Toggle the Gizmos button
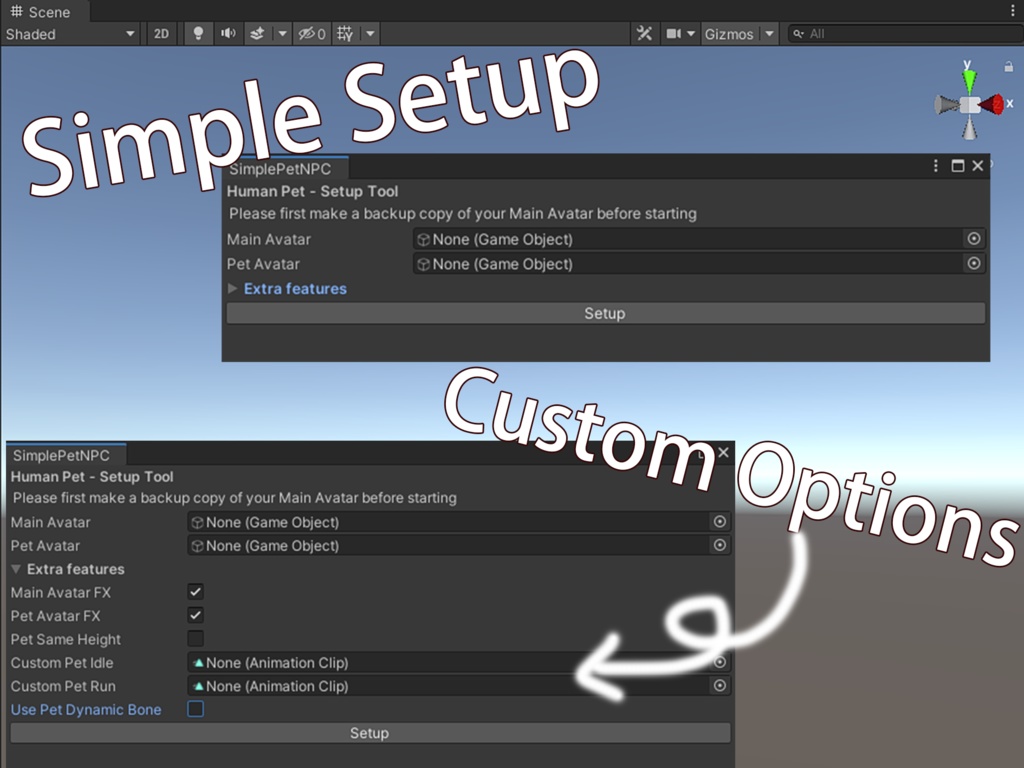The width and height of the screenshot is (1024, 768). pyautogui.click(x=729, y=34)
